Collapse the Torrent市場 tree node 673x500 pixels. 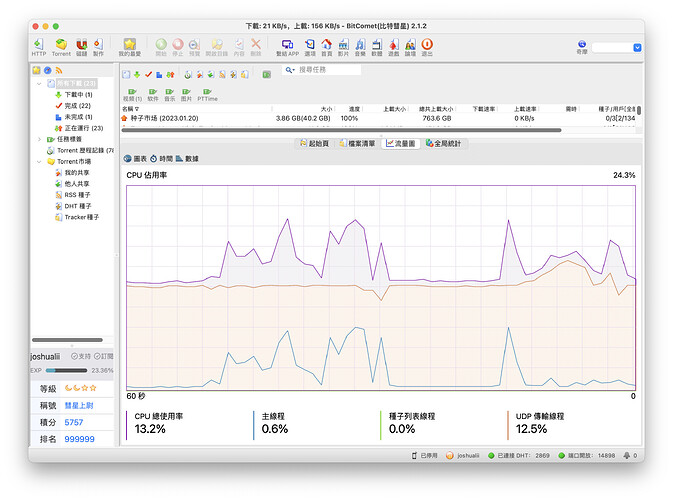(x=39, y=161)
